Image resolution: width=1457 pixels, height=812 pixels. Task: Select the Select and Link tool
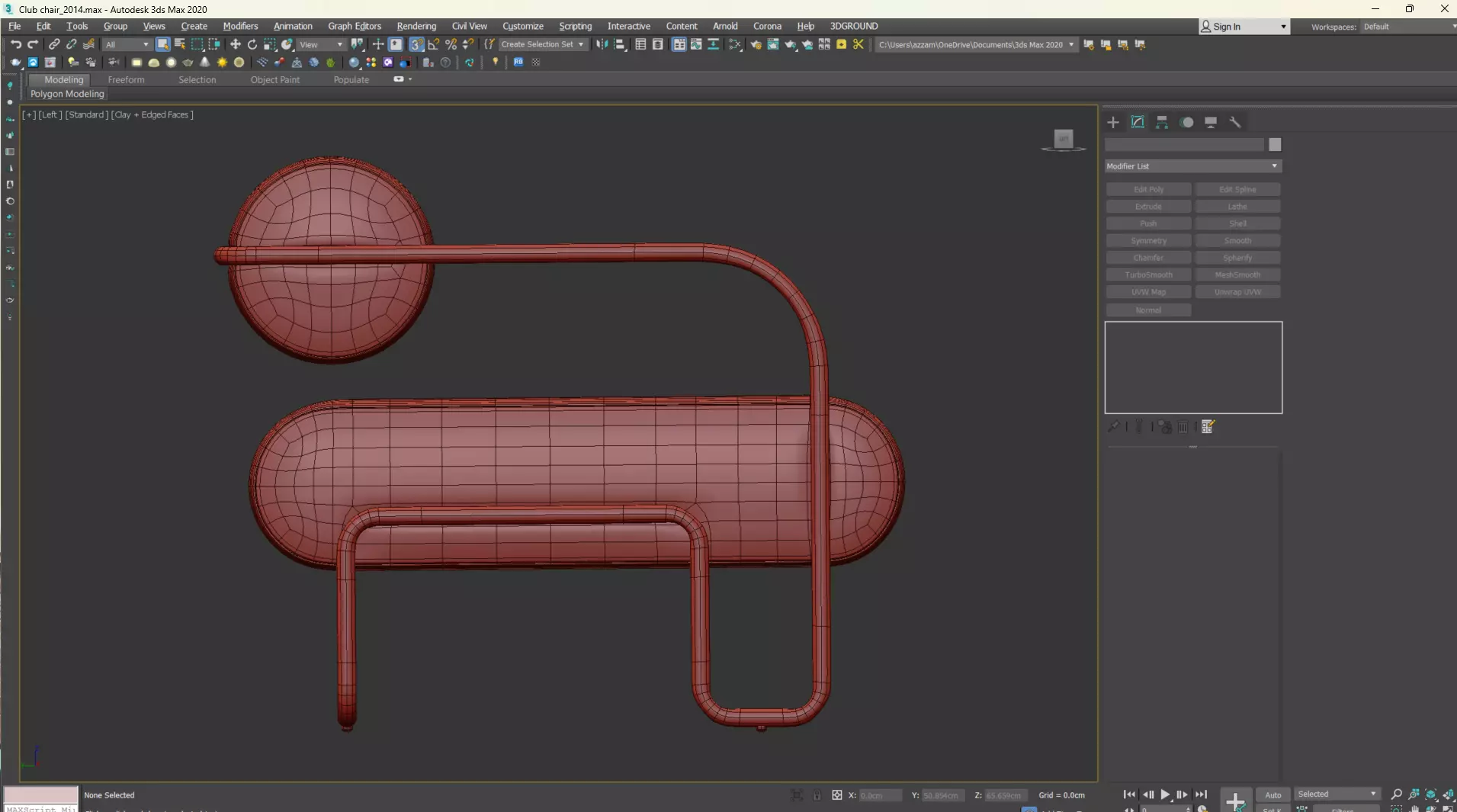coord(54,44)
